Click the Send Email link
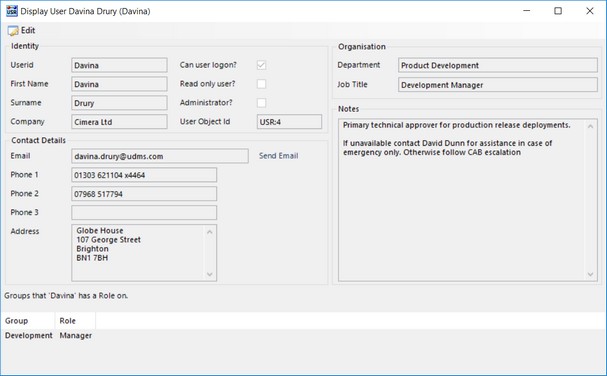607x376 pixels. tap(278, 156)
